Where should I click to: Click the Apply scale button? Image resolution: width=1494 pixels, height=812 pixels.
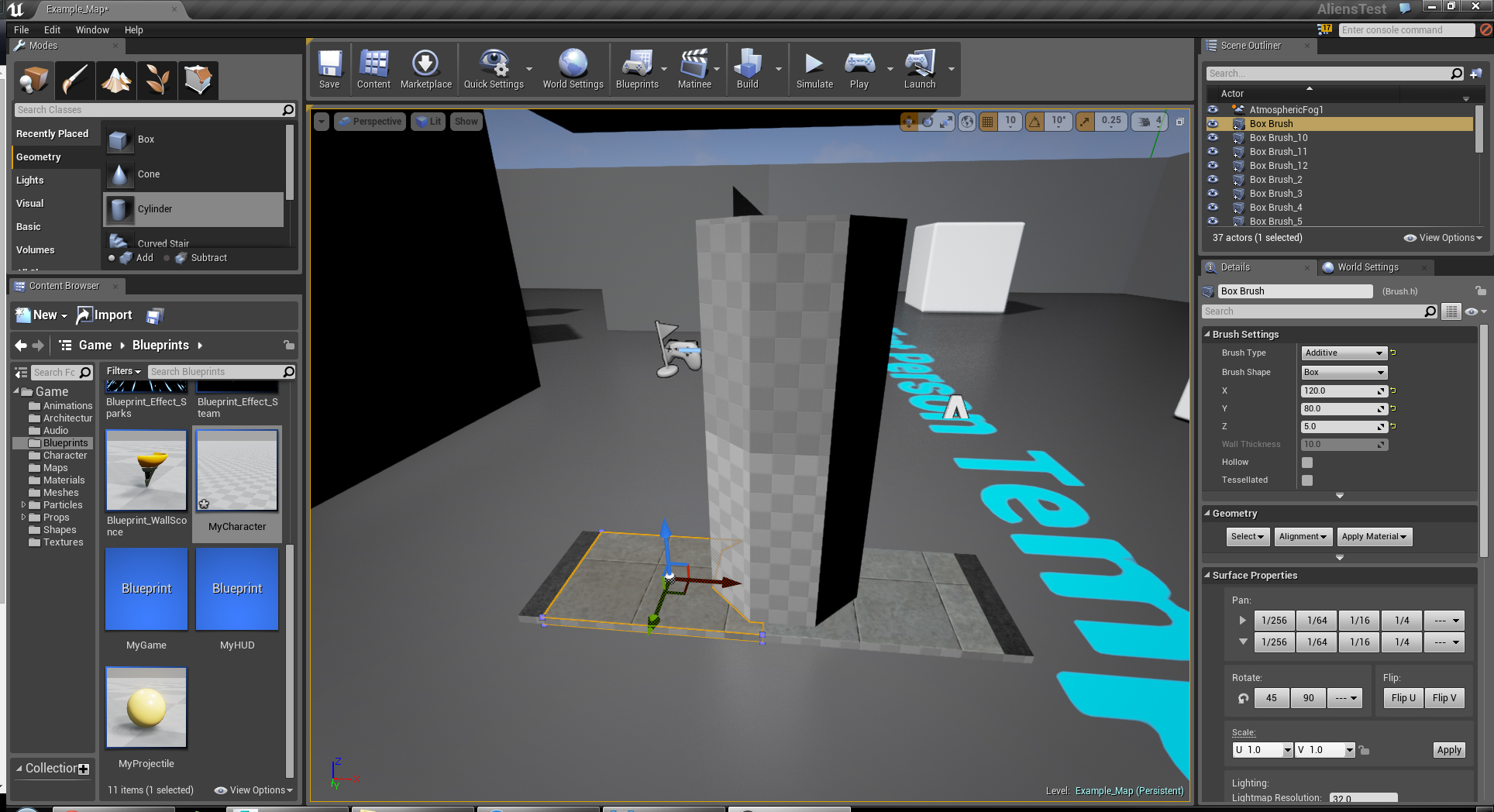tap(1448, 750)
